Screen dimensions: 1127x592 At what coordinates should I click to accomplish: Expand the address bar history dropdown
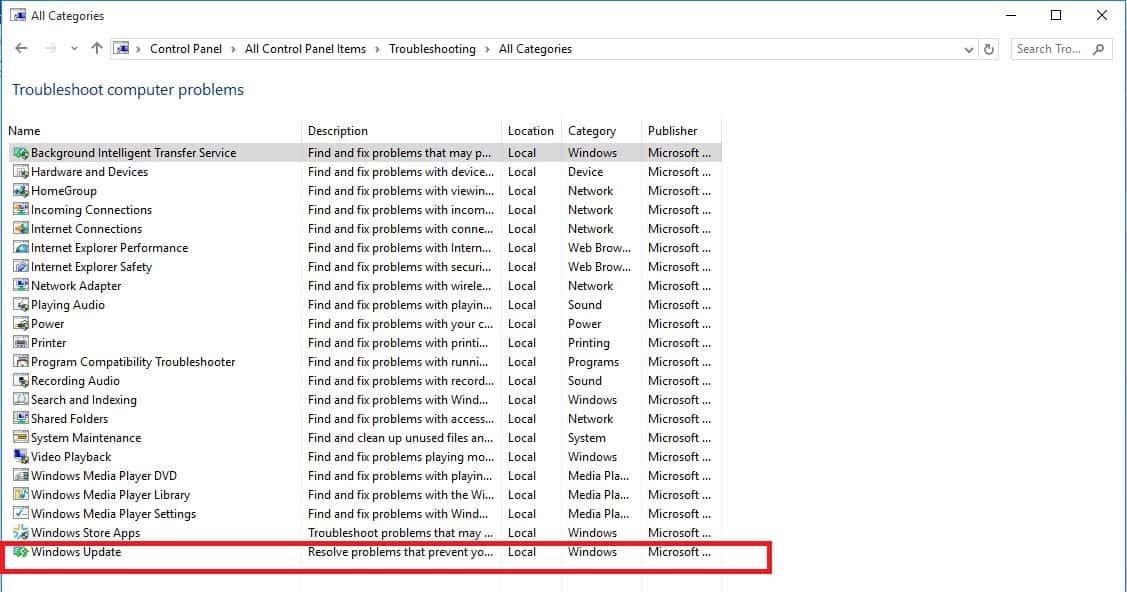pyautogui.click(x=969, y=50)
